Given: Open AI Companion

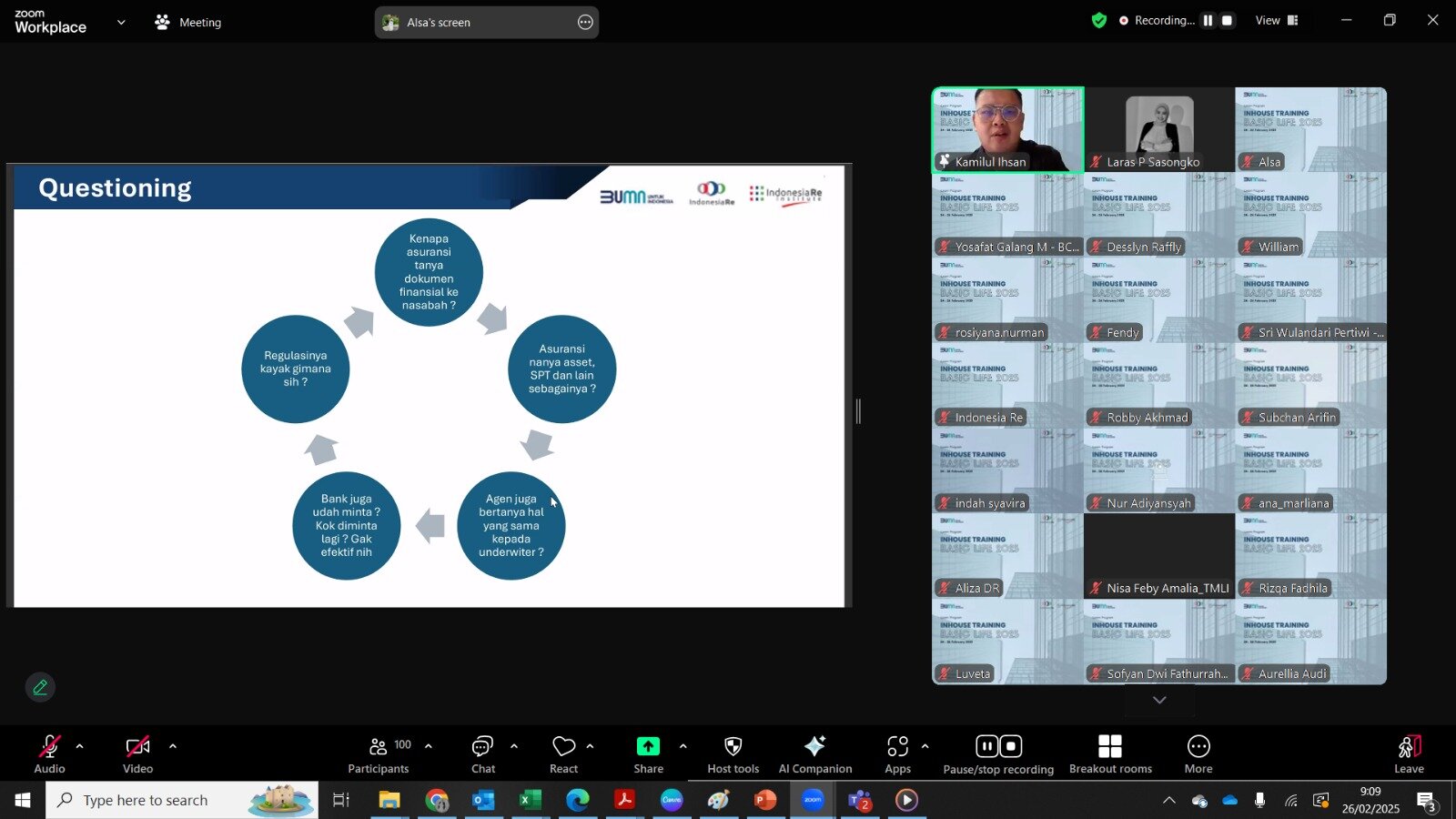Looking at the screenshot, I should point(815,754).
